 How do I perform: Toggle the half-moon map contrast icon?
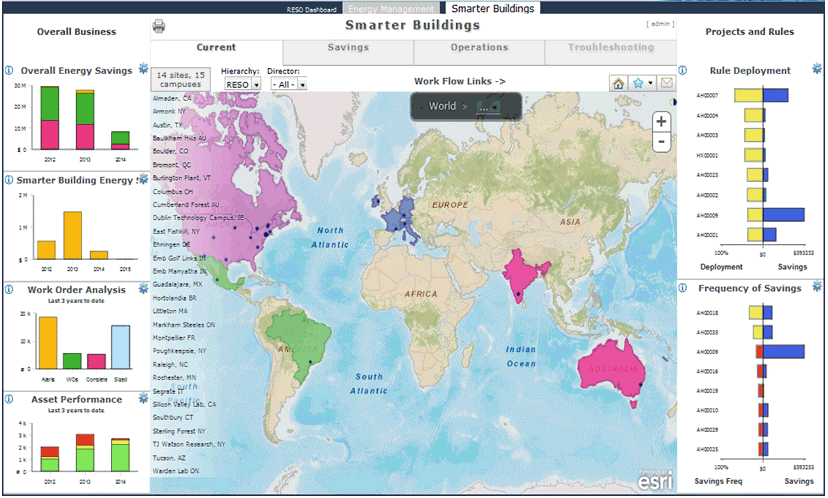tap(673, 101)
